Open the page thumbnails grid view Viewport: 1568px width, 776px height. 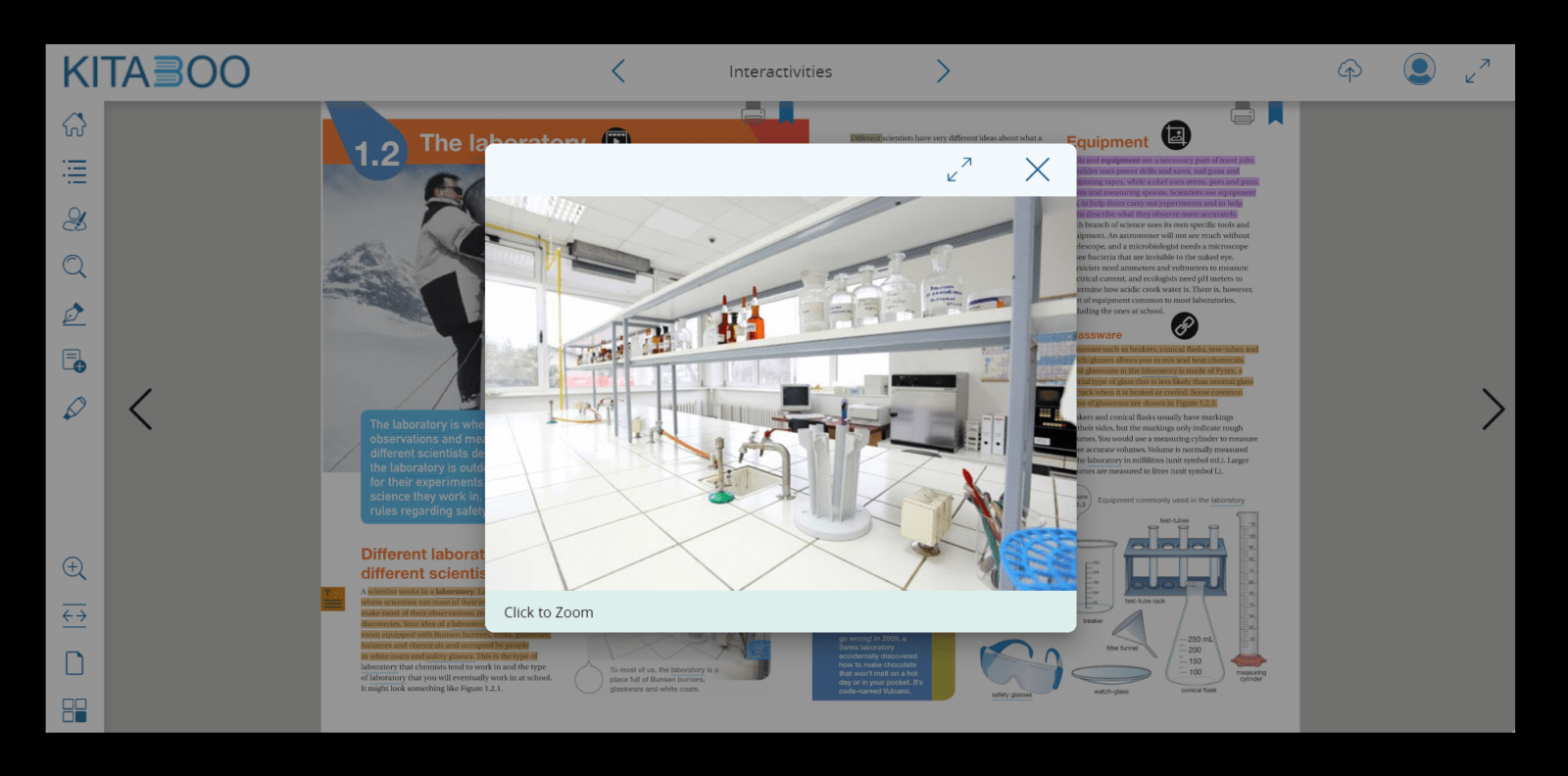[x=74, y=710]
